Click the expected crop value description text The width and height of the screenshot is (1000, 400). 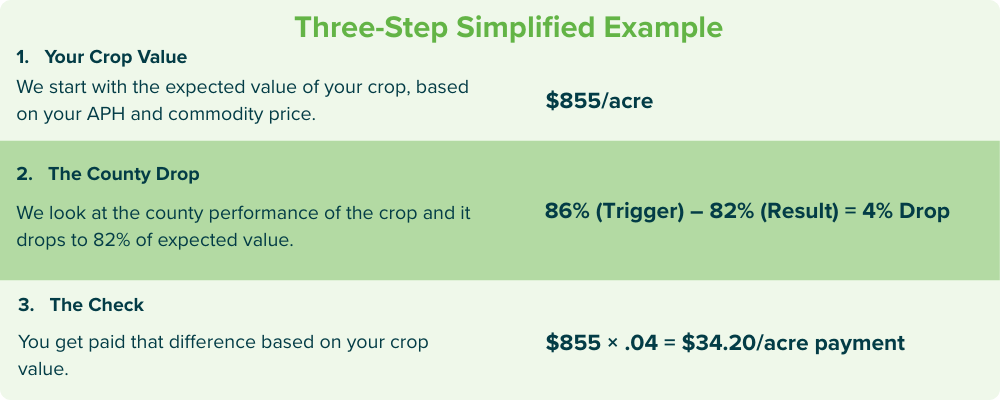(242, 101)
